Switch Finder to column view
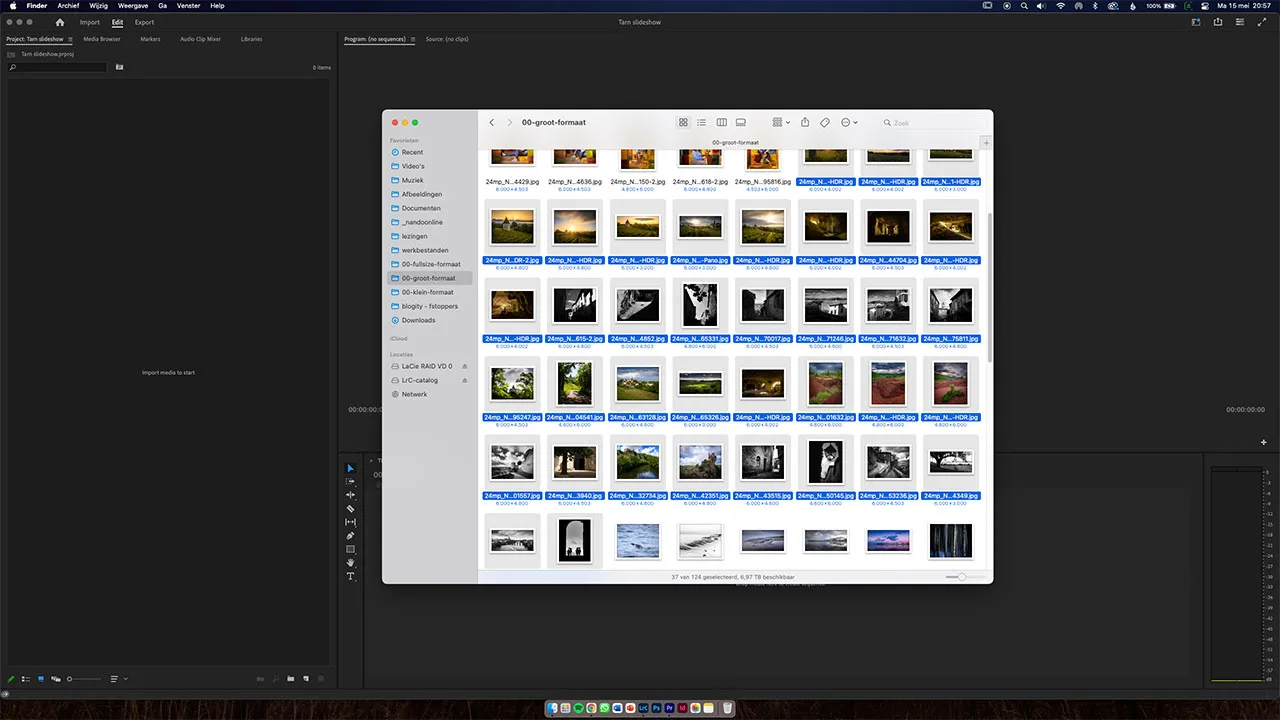This screenshot has height=720, width=1280. (721, 122)
